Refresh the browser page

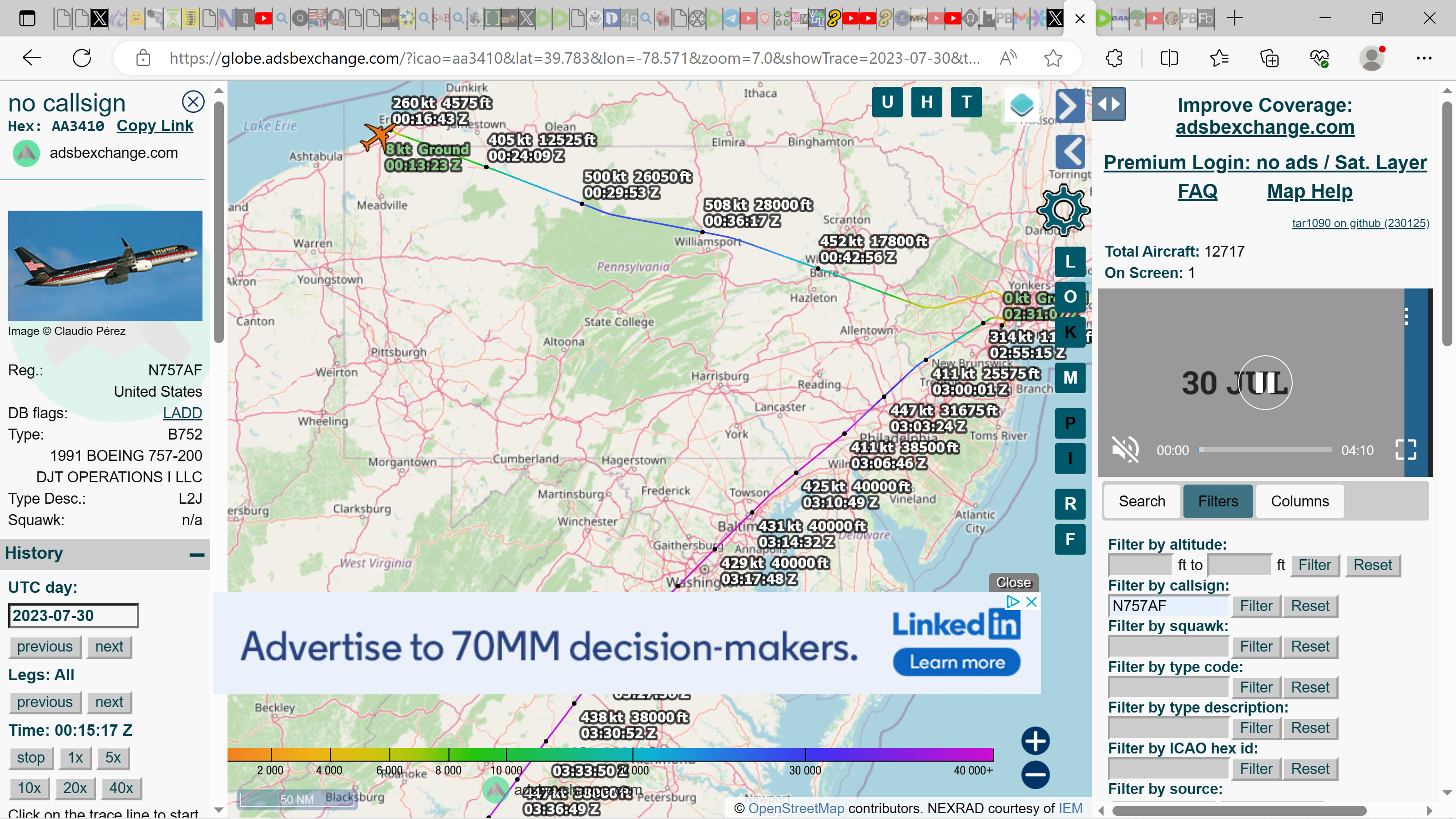(82, 58)
